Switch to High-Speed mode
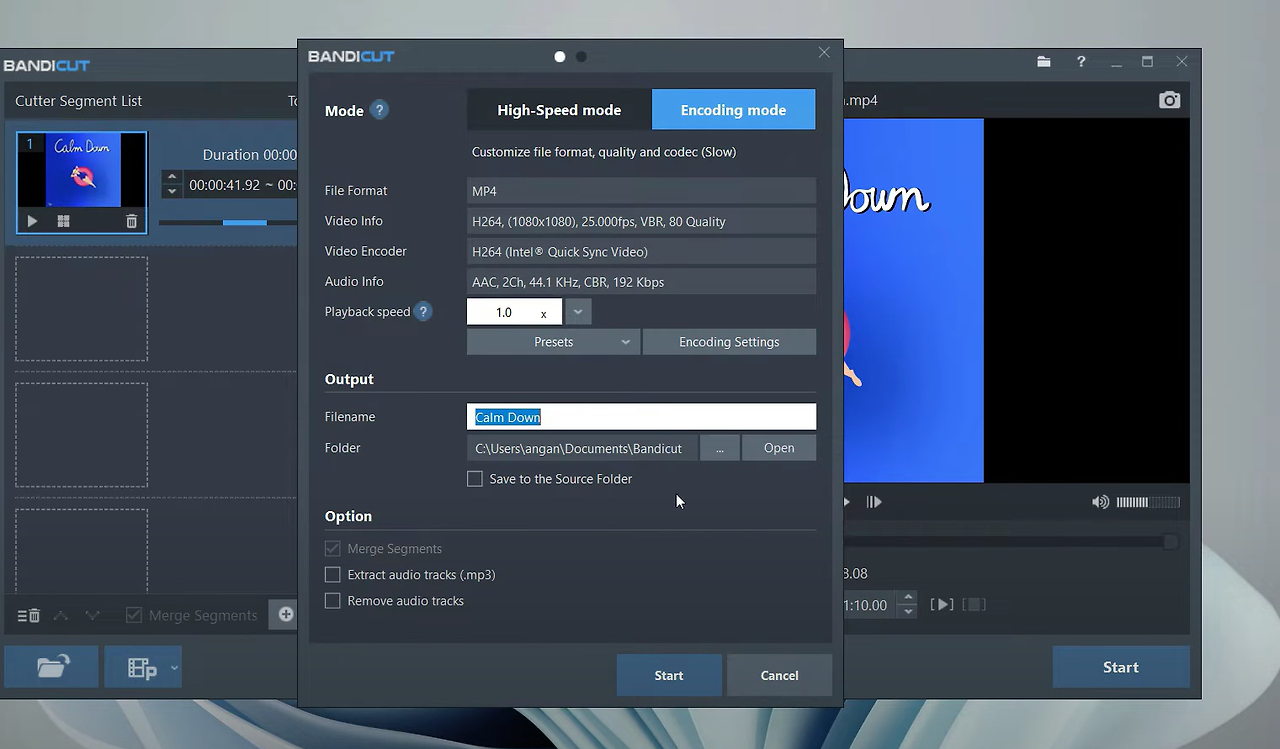The image size is (1280, 749). (559, 110)
